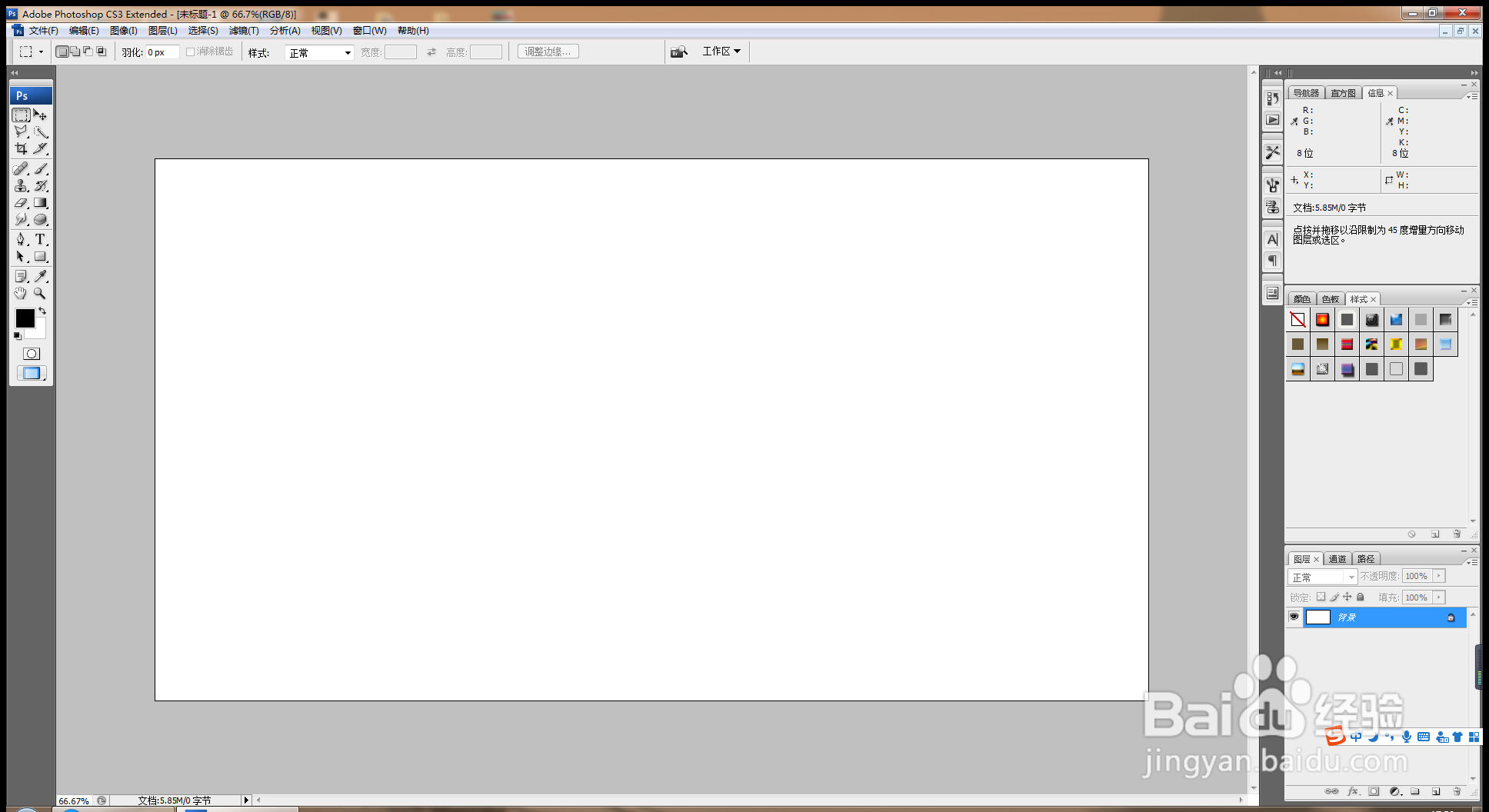Select the Clone Stamp tool
1489x812 pixels.
point(21,185)
